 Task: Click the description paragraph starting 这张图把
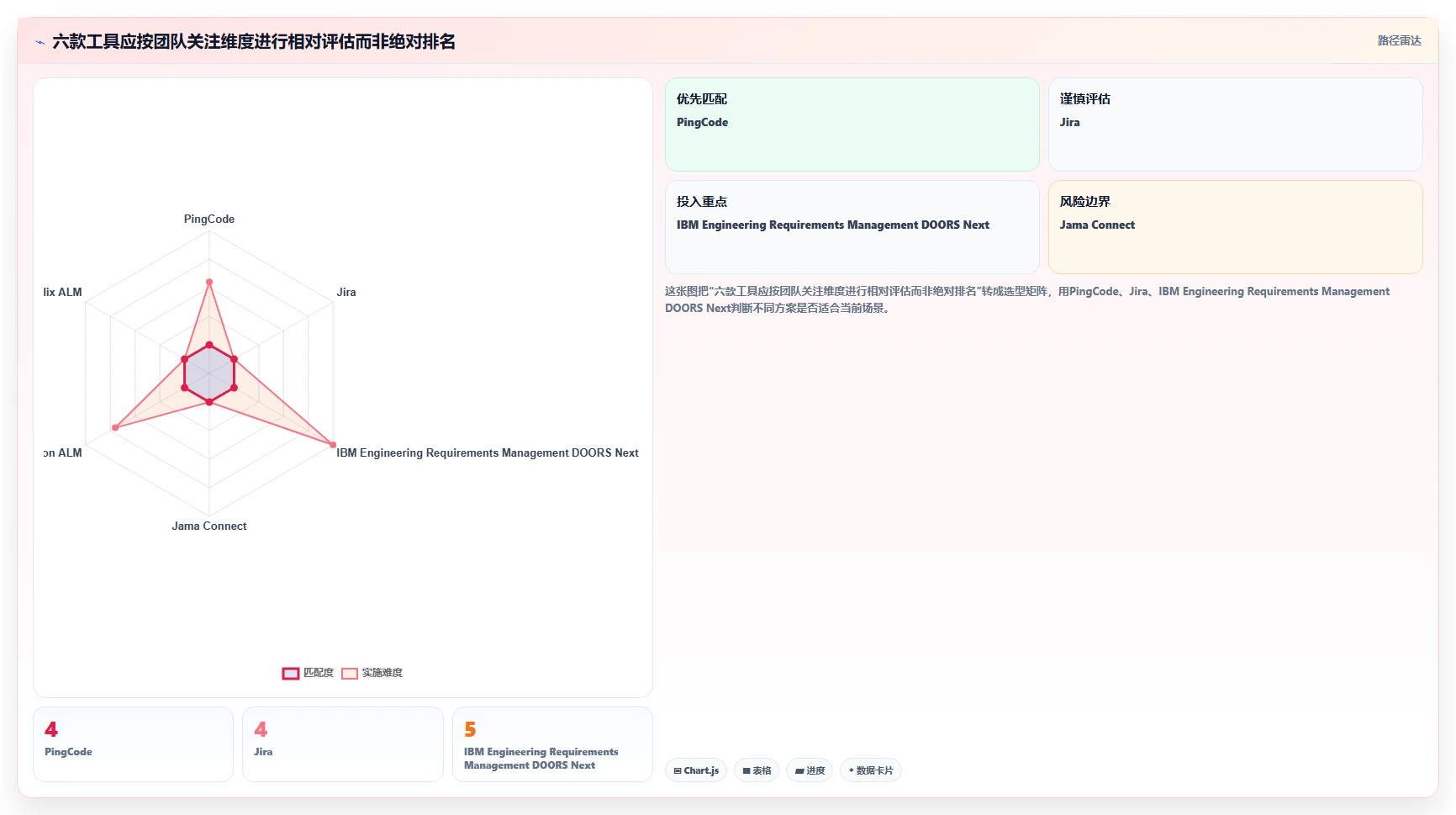[x=1027, y=299]
